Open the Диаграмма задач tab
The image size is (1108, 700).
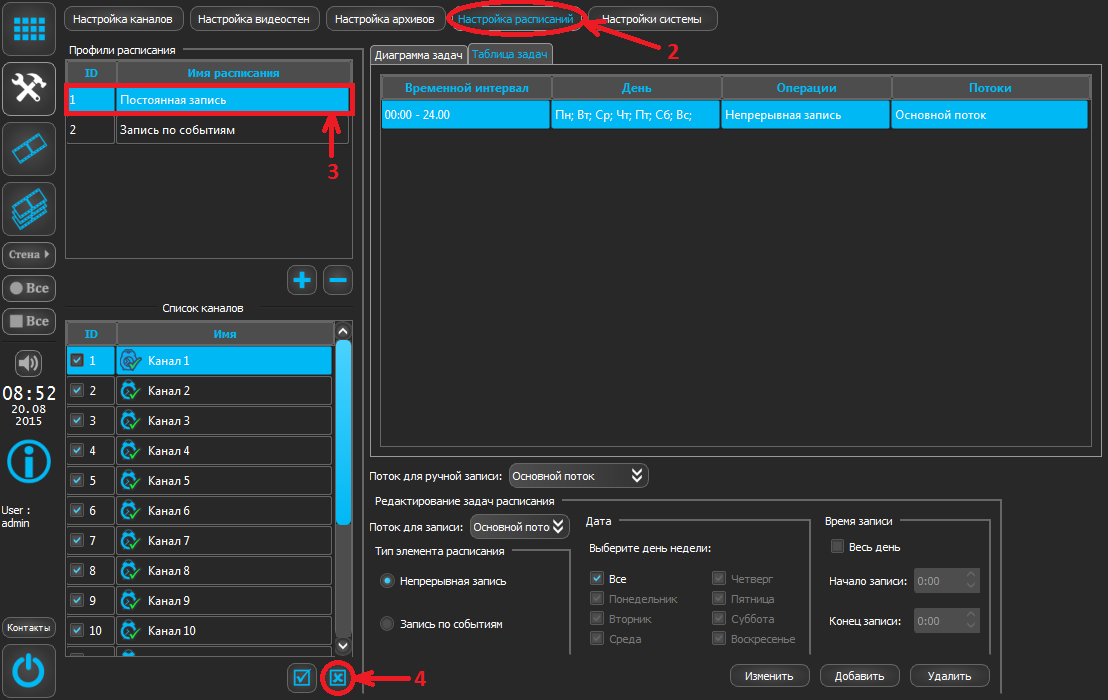pyautogui.click(x=418, y=56)
